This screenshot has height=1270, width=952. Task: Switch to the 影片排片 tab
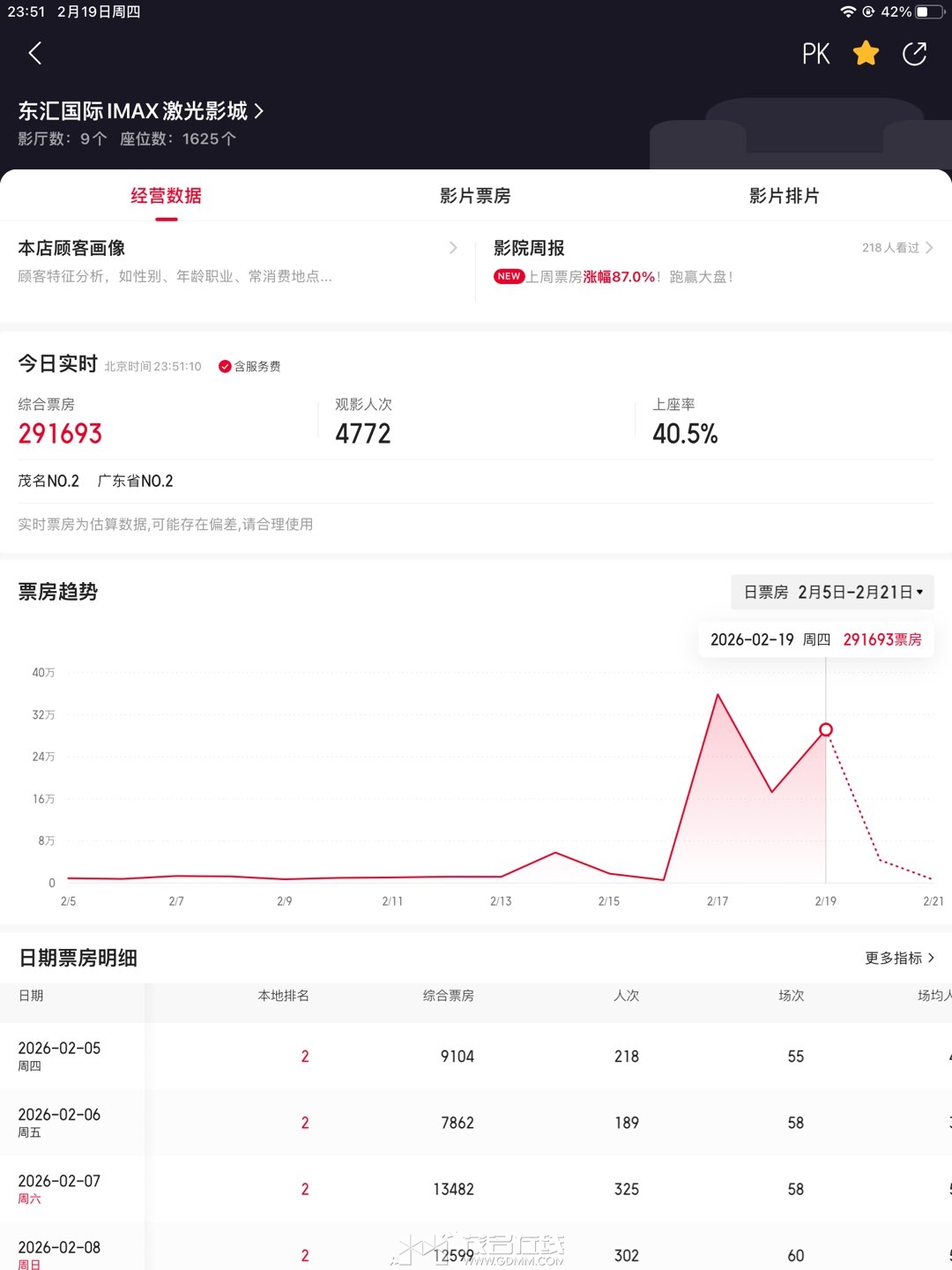[784, 196]
